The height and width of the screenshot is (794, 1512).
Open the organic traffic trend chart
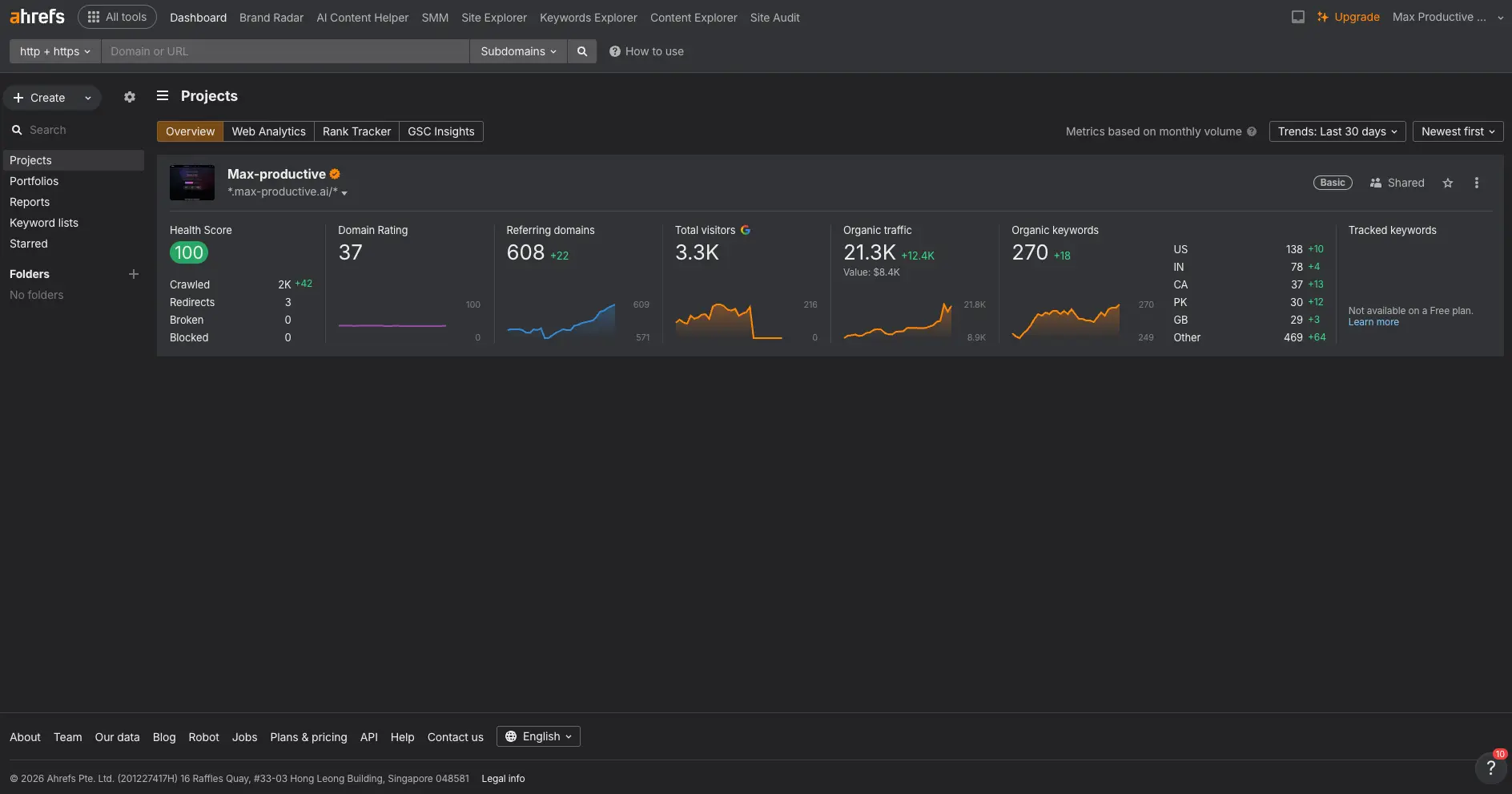898,320
